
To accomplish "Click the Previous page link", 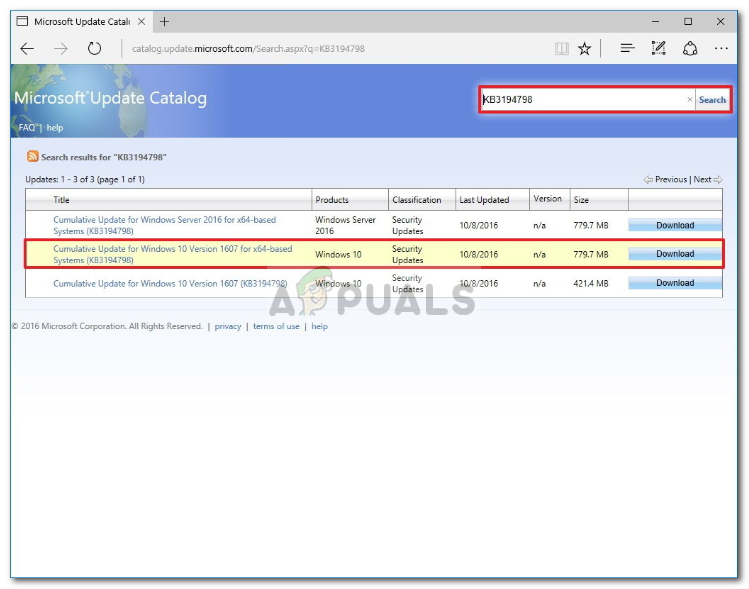I will point(665,180).
